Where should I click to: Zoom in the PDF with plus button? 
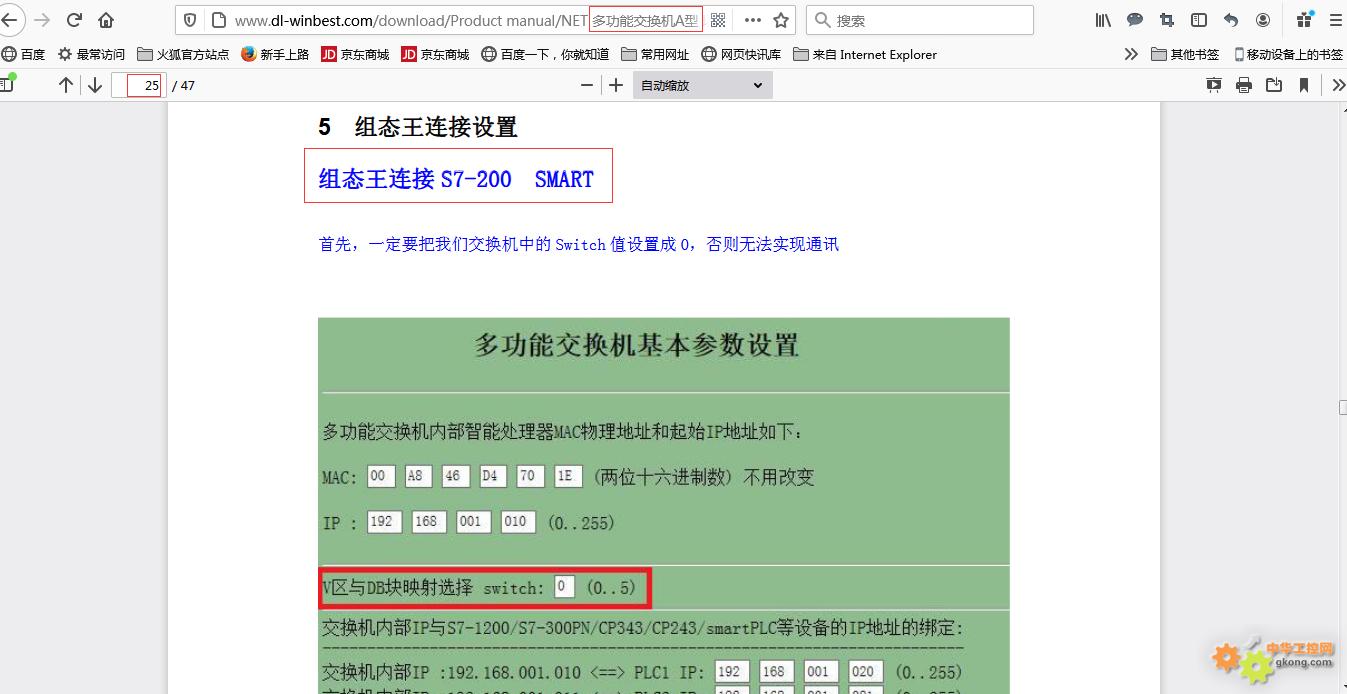(x=616, y=85)
